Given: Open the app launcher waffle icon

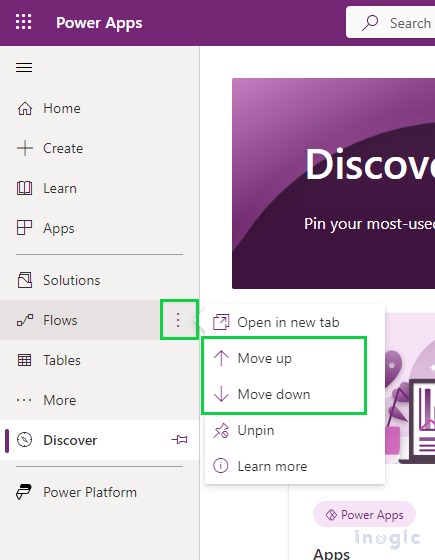Looking at the screenshot, I should click(x=24, y=22).
